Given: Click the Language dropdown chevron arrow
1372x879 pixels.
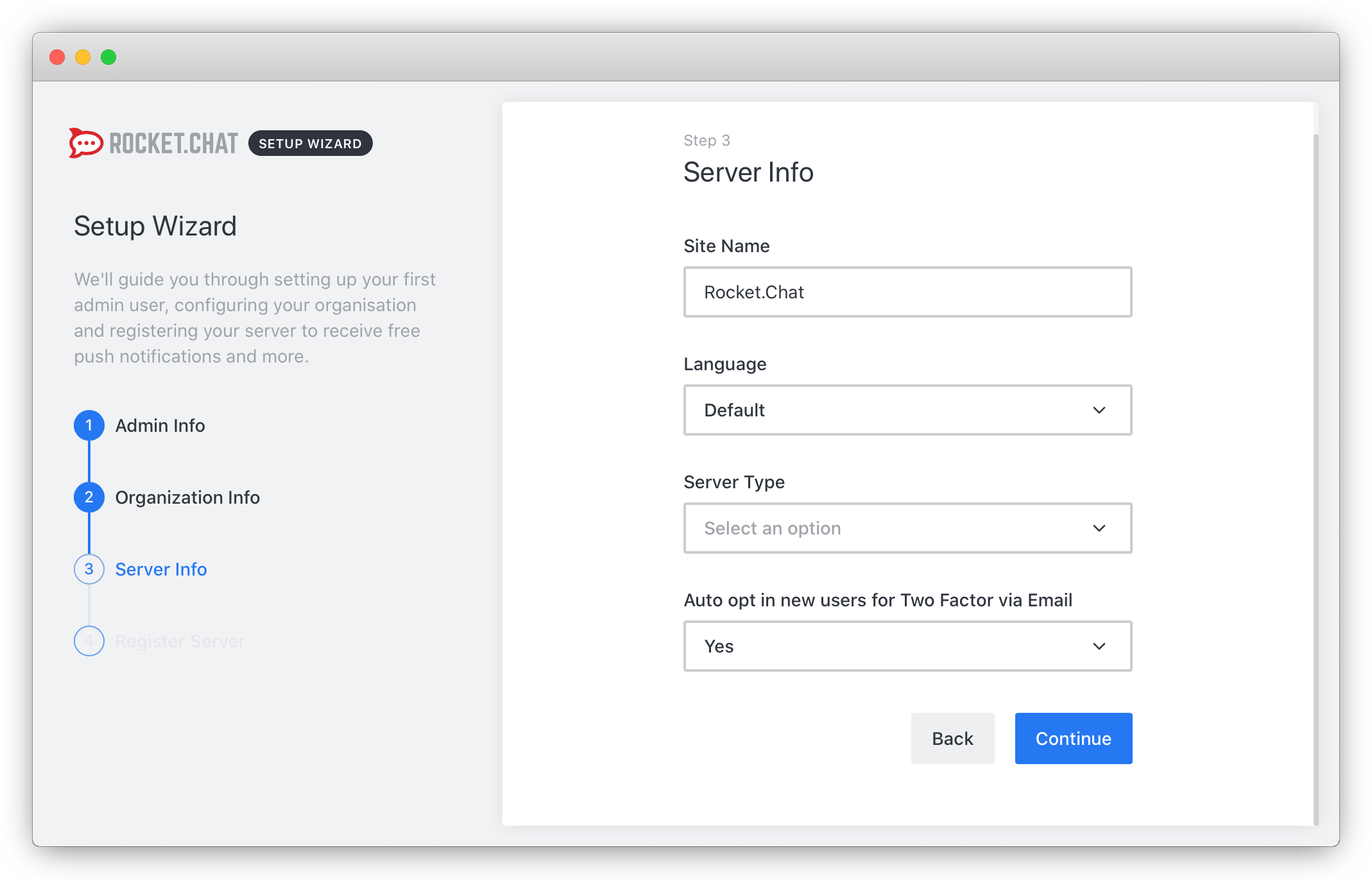Looking at the screenshot, I should (x=1099, y=410).
